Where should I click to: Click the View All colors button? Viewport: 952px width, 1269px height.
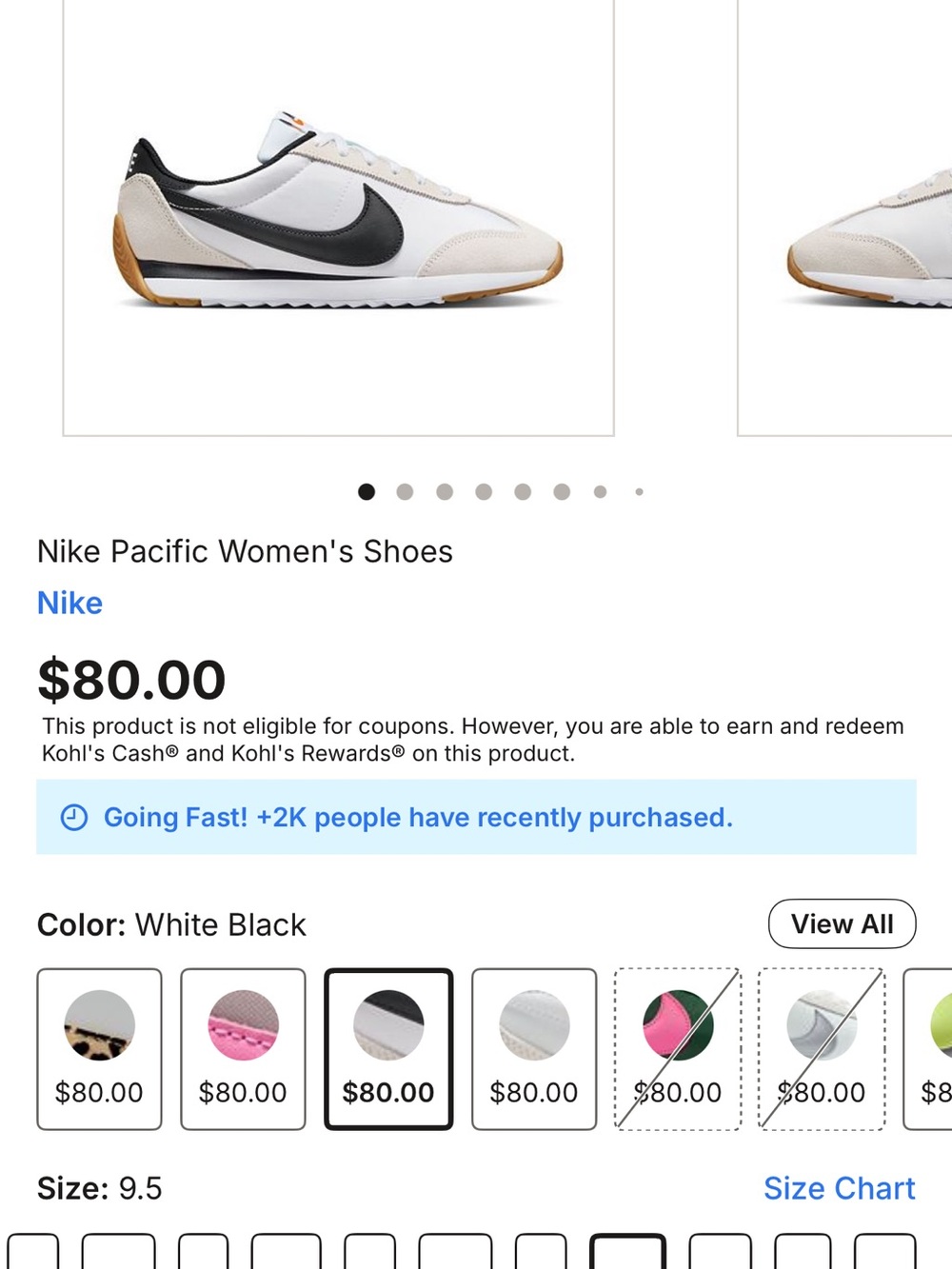click(x=842, y=923)
